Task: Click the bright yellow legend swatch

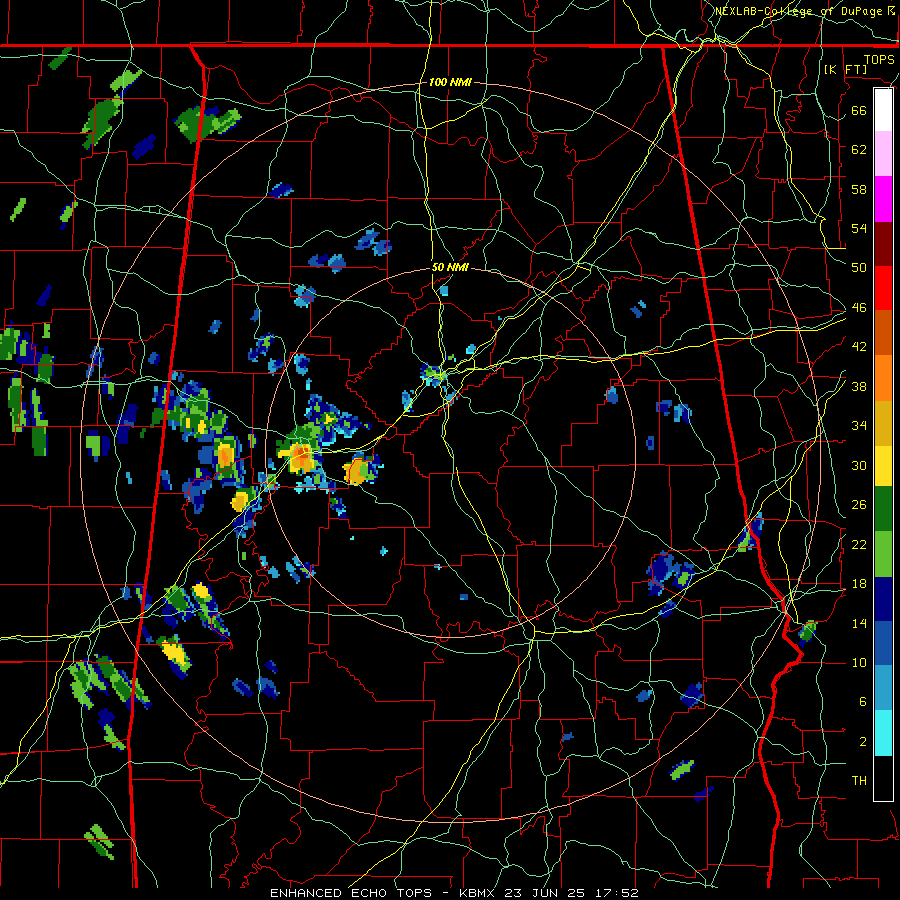Action: (883, 465)
